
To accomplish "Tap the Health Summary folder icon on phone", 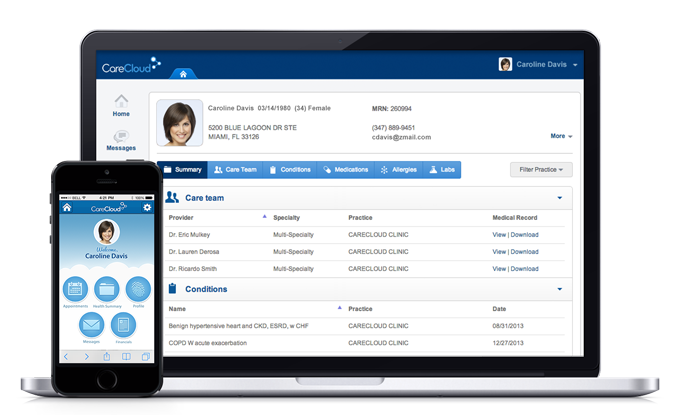I will pyautogui.click(x=107, y=289).
